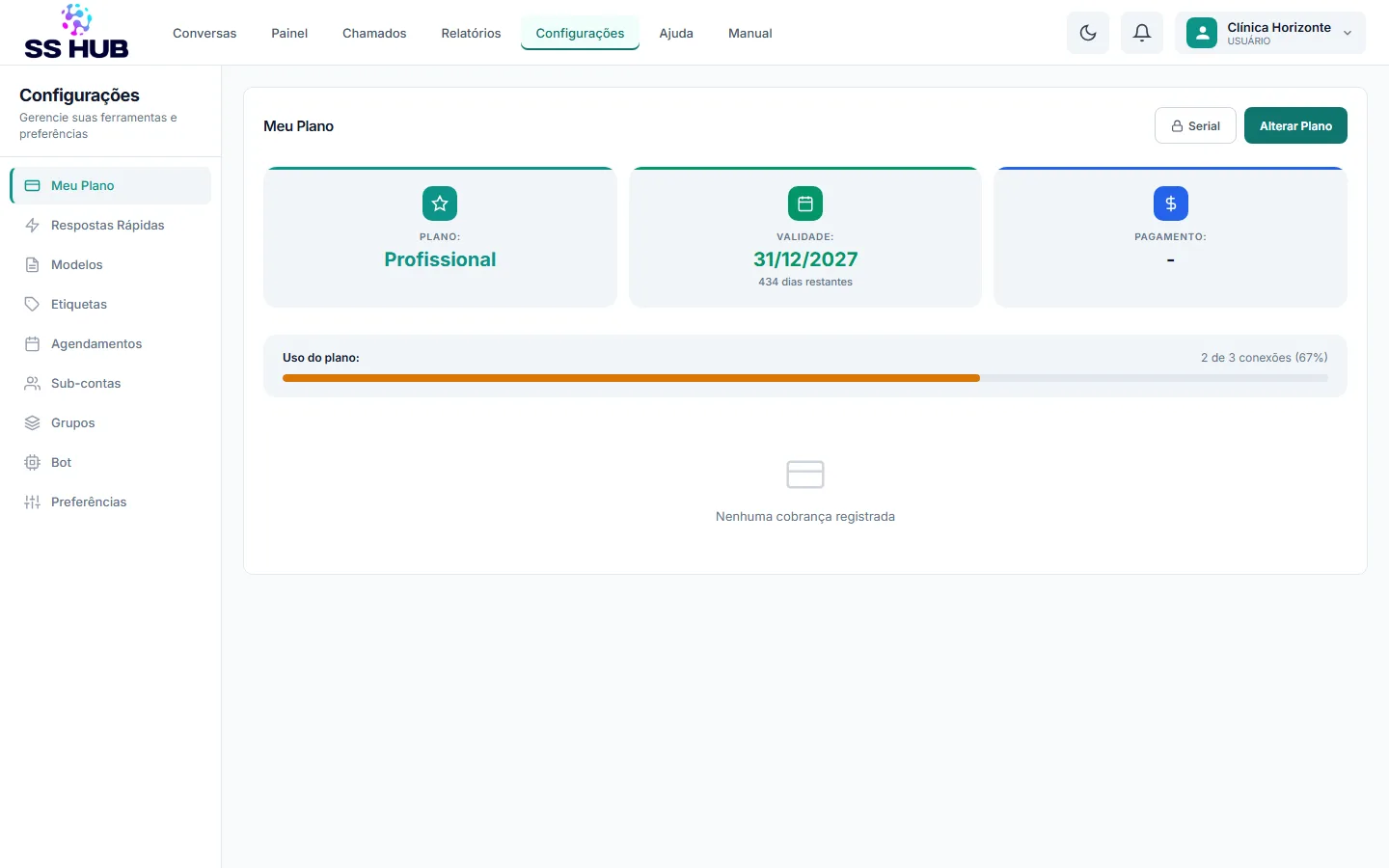
Task: Click the '2 de 3 conexões (67%)' text
Action: (x=1264, y=357)
